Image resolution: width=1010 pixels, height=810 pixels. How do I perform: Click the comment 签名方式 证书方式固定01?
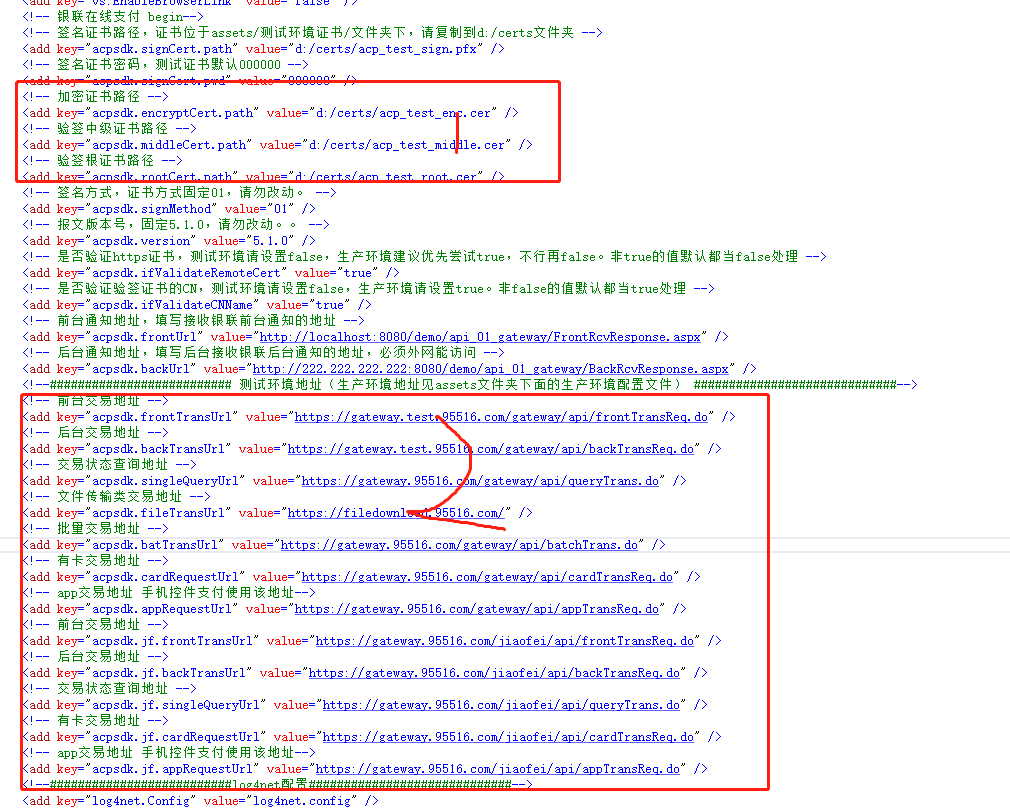coord(179,193)
